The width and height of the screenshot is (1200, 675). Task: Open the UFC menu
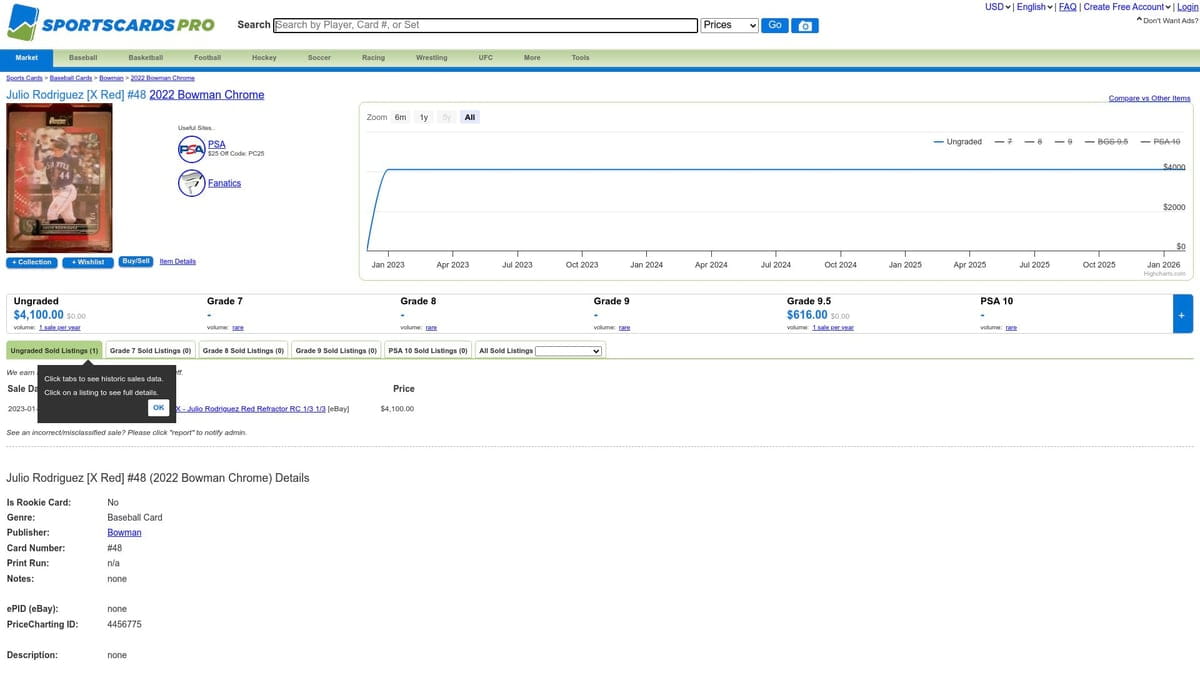click(x=486, y=58)
